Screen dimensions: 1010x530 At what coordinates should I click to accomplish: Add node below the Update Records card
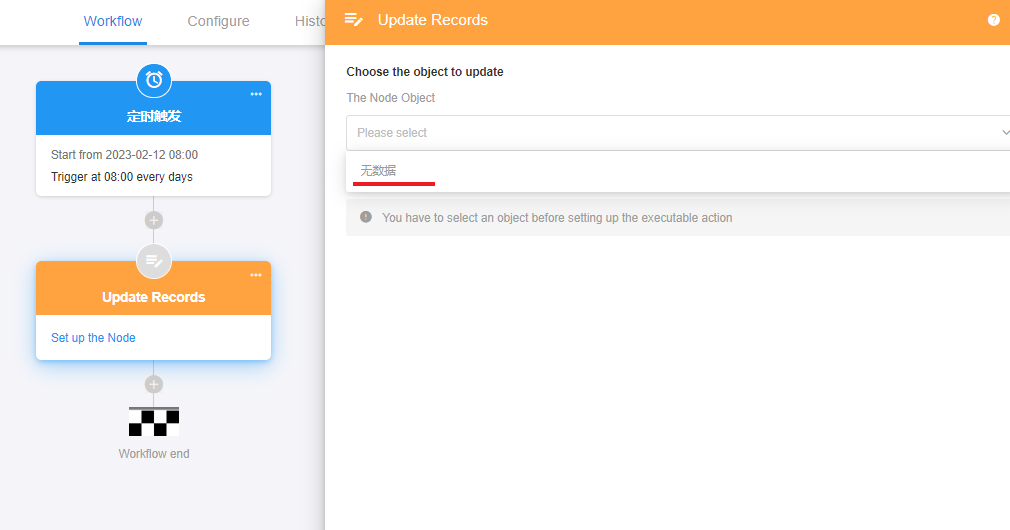point(153,384)
